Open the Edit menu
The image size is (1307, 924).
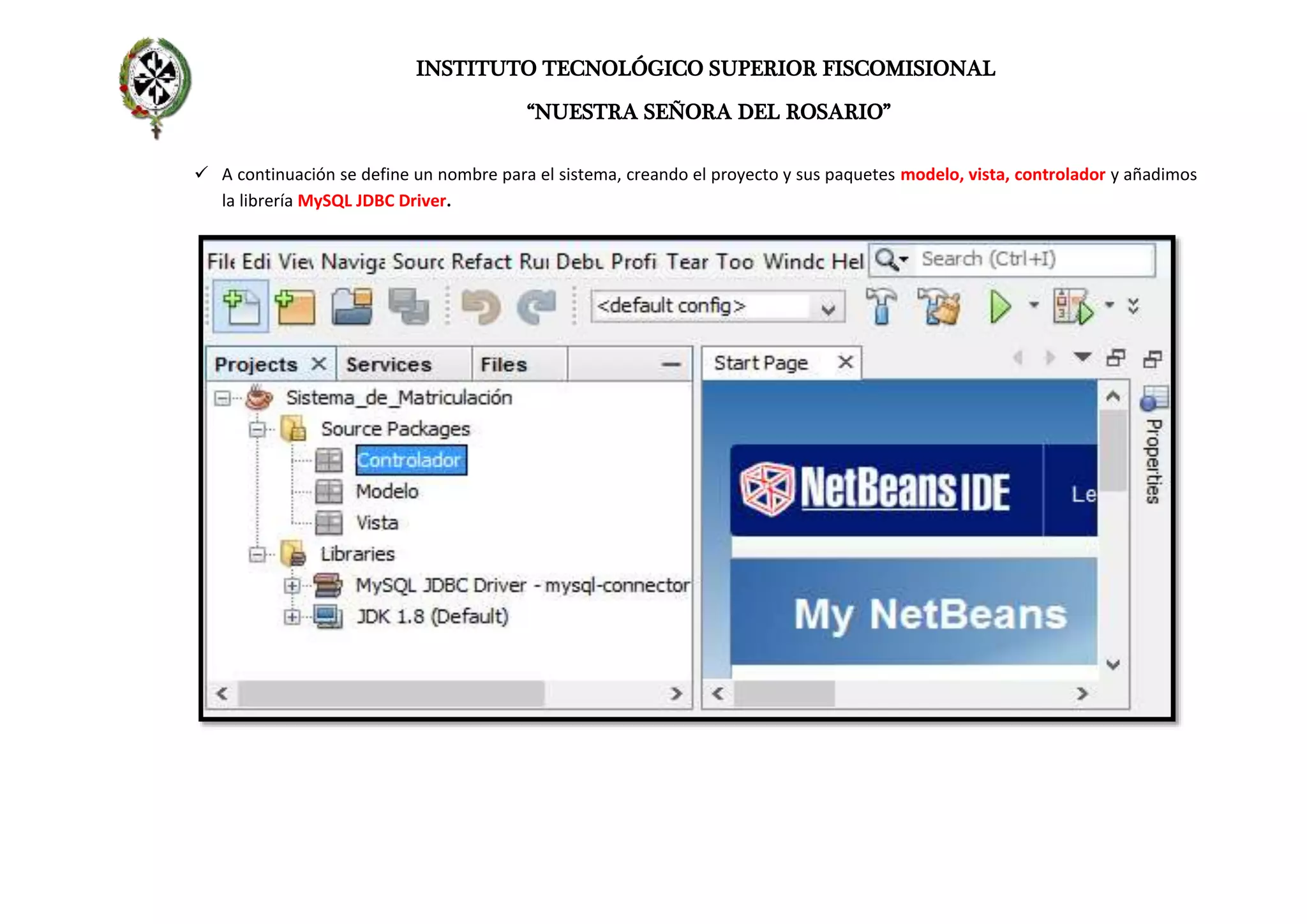click(x=257, y=262)
